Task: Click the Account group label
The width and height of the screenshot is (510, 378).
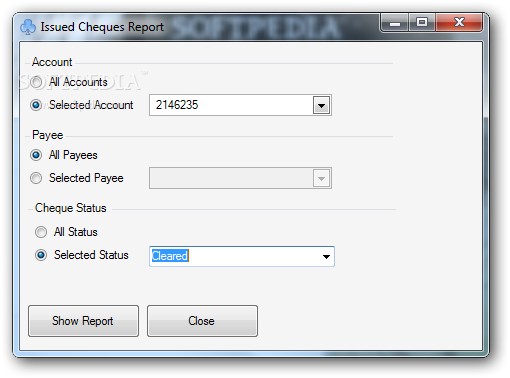Action: point(52,62)
